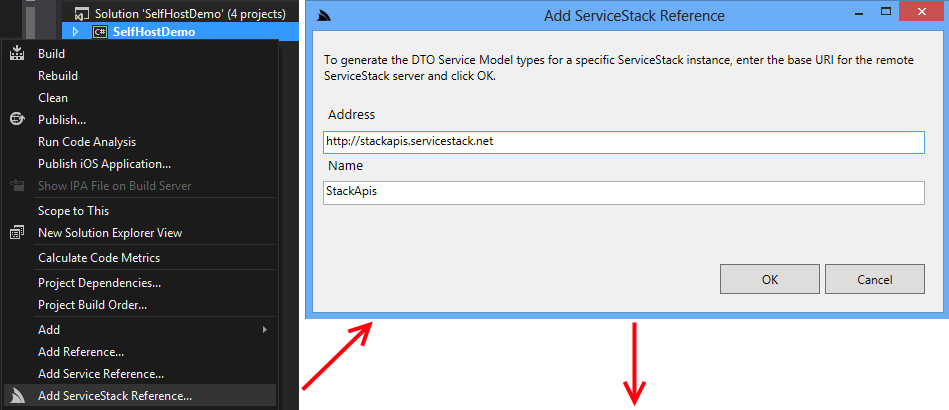949x410 pixels.
Task: Click the New Solution Explorer View icon
Action: 16,233
